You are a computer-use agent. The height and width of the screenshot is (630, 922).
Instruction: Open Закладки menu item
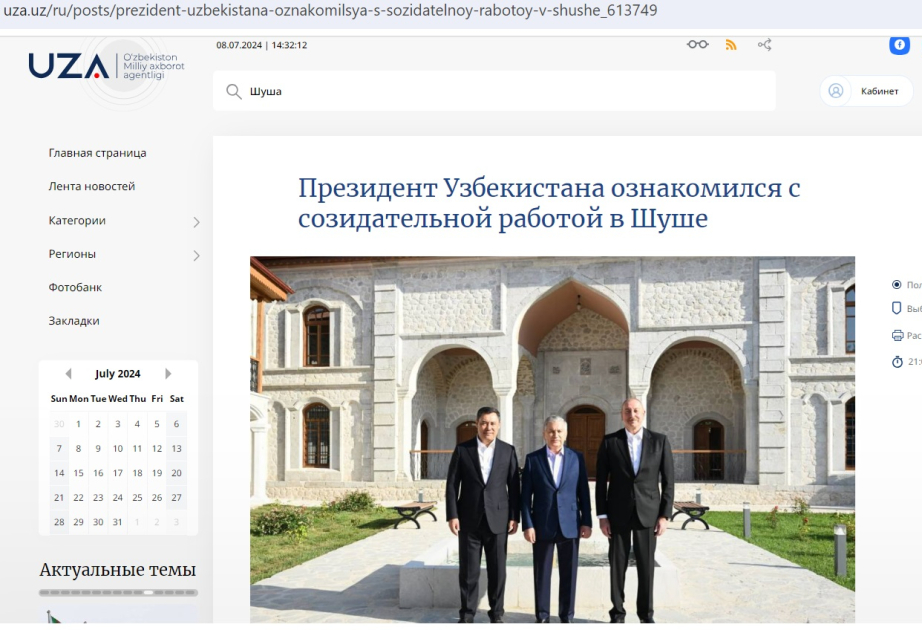click(74, 321)
